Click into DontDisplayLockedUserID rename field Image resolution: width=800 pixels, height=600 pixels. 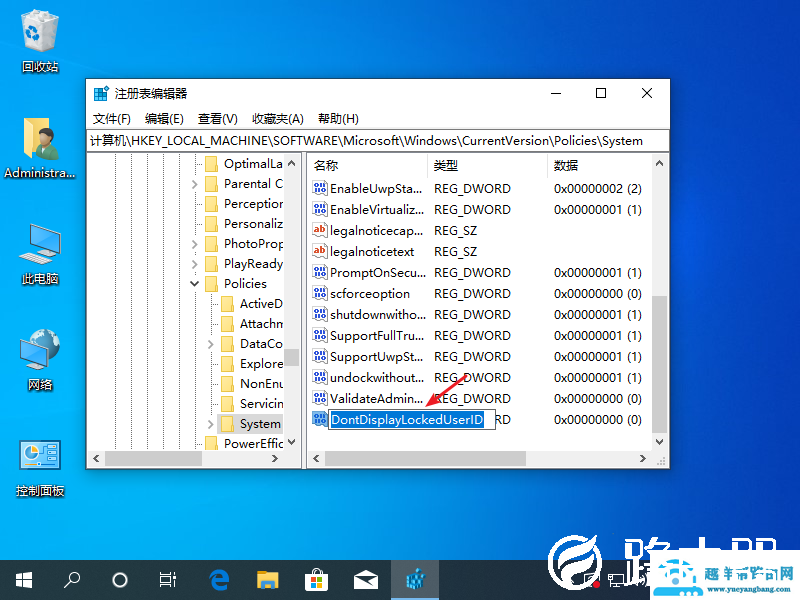(412, 419)
